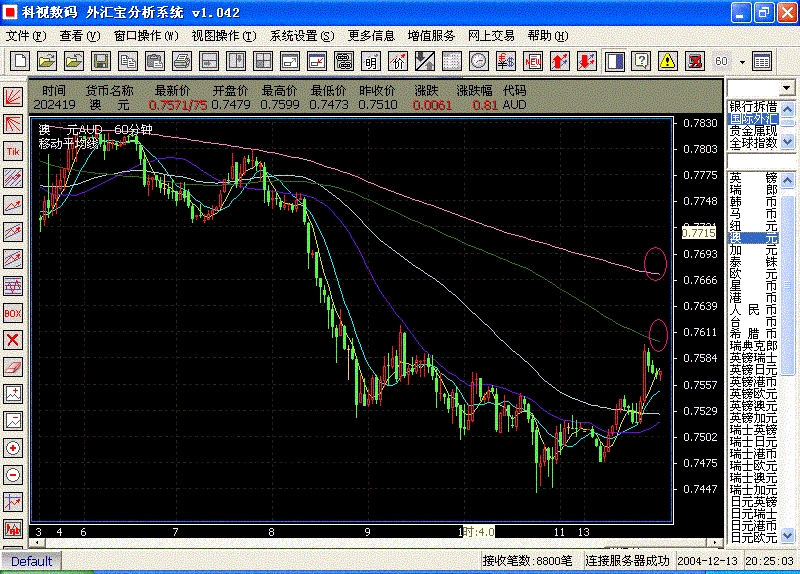This screenshot has width=800, height=574.
Task: Click the NEW news toolbar icon
Action: (533, 61)
